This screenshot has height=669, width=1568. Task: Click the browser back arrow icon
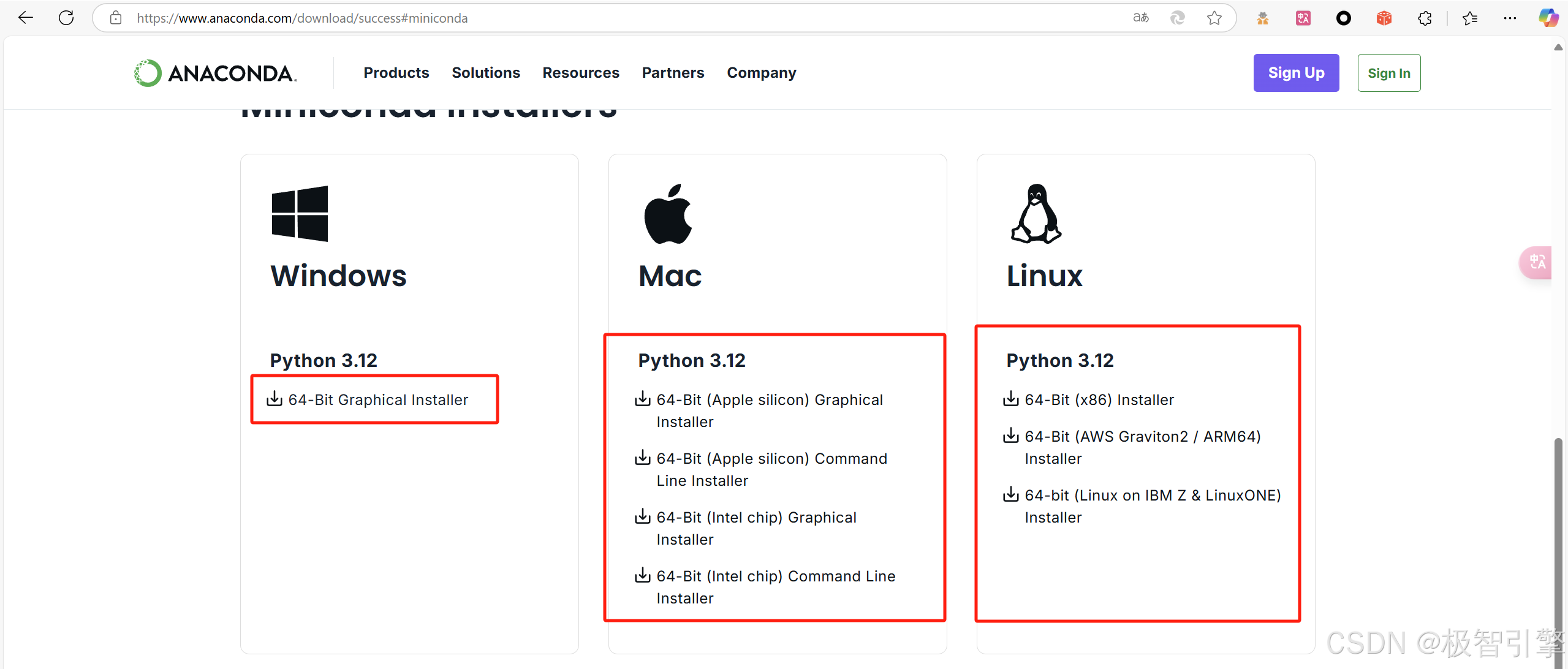click(26, 18)
